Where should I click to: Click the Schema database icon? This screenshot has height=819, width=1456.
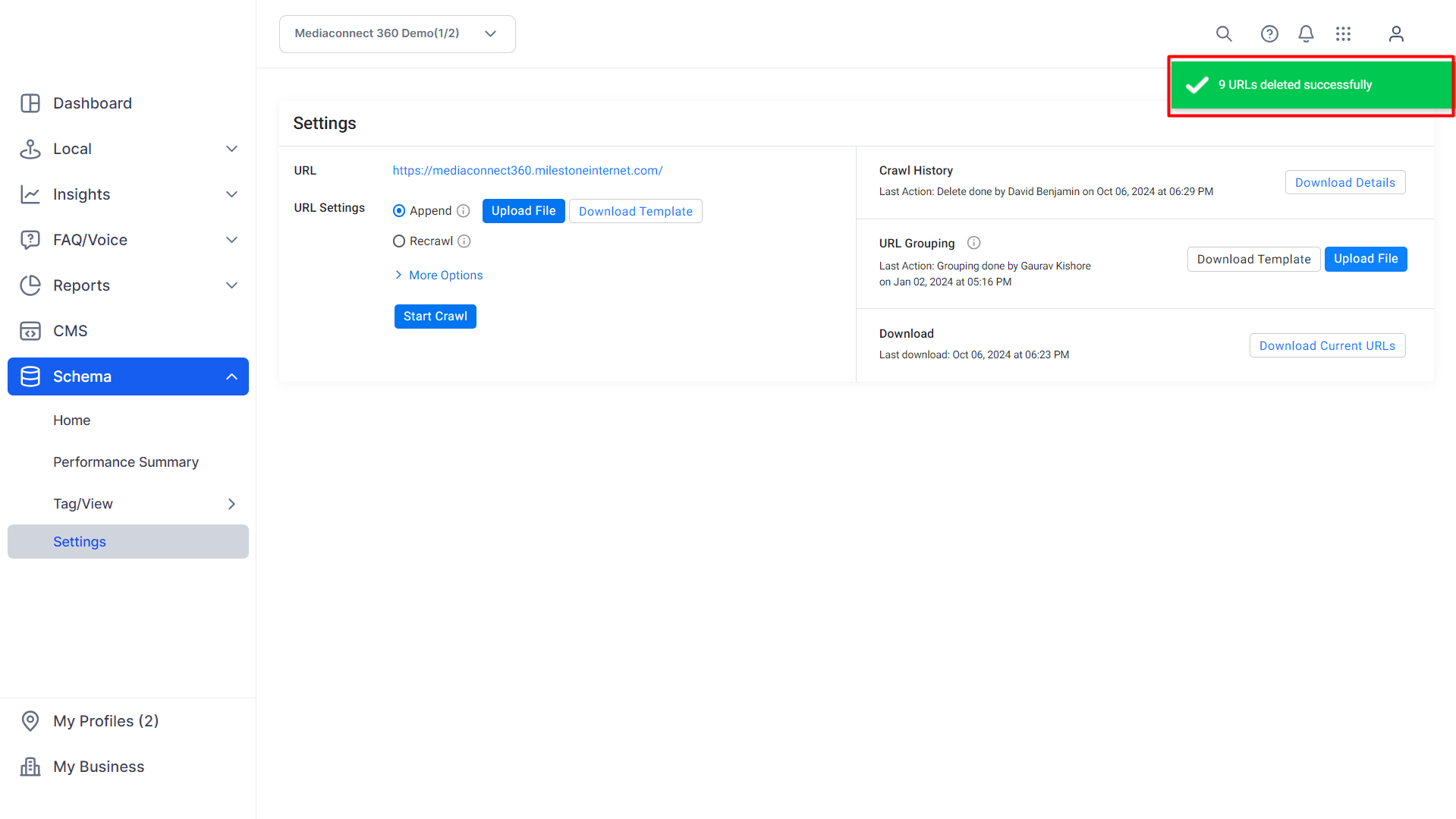click(30, 376)
